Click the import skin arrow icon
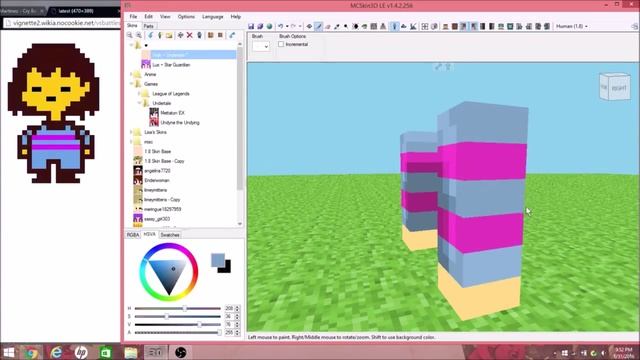640x360 pixels. pyautogui.click(x=150, y=36)
